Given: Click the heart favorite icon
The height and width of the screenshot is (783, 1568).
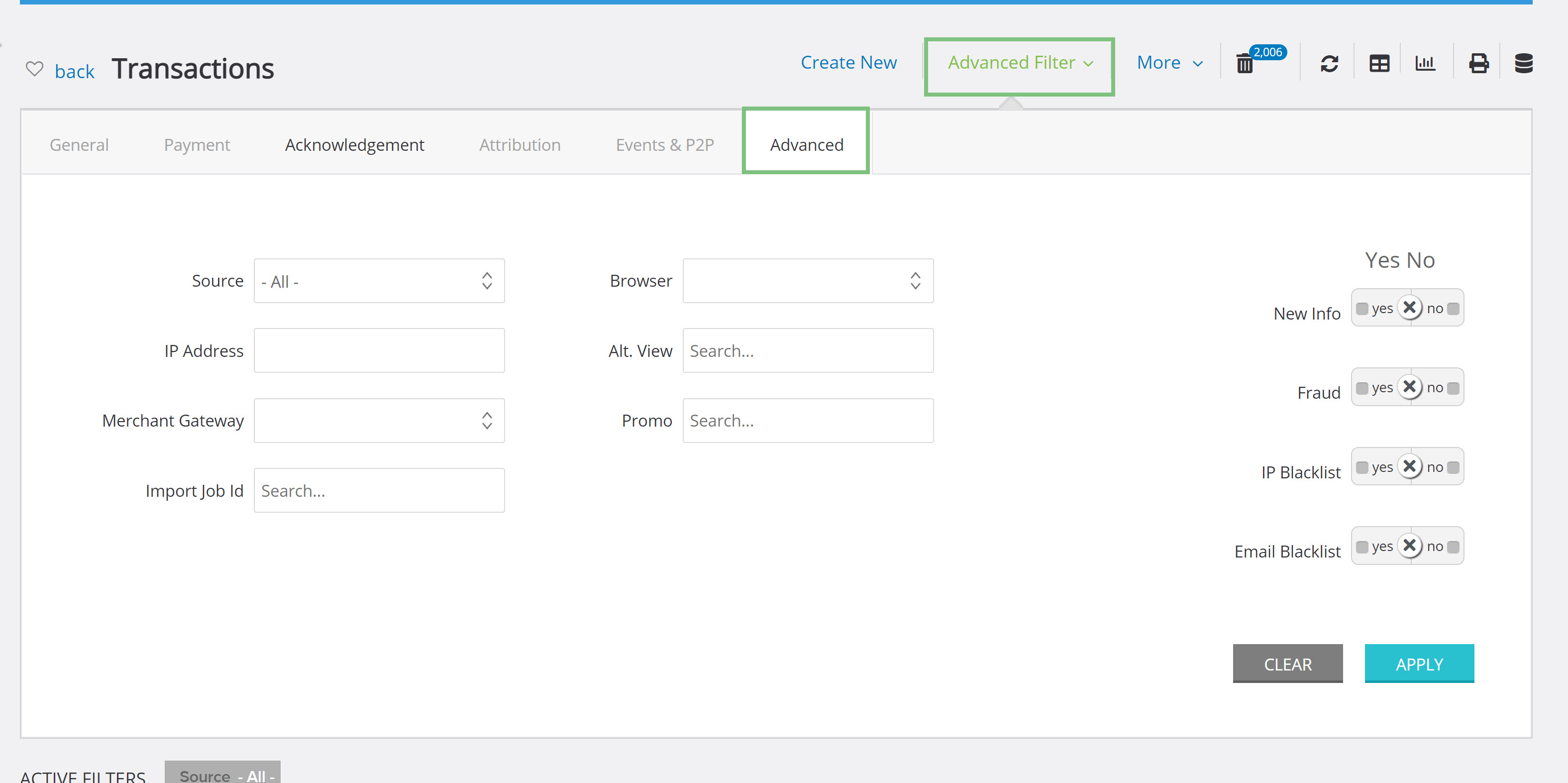Looking at the screenshot, I should tap(35, 69).
